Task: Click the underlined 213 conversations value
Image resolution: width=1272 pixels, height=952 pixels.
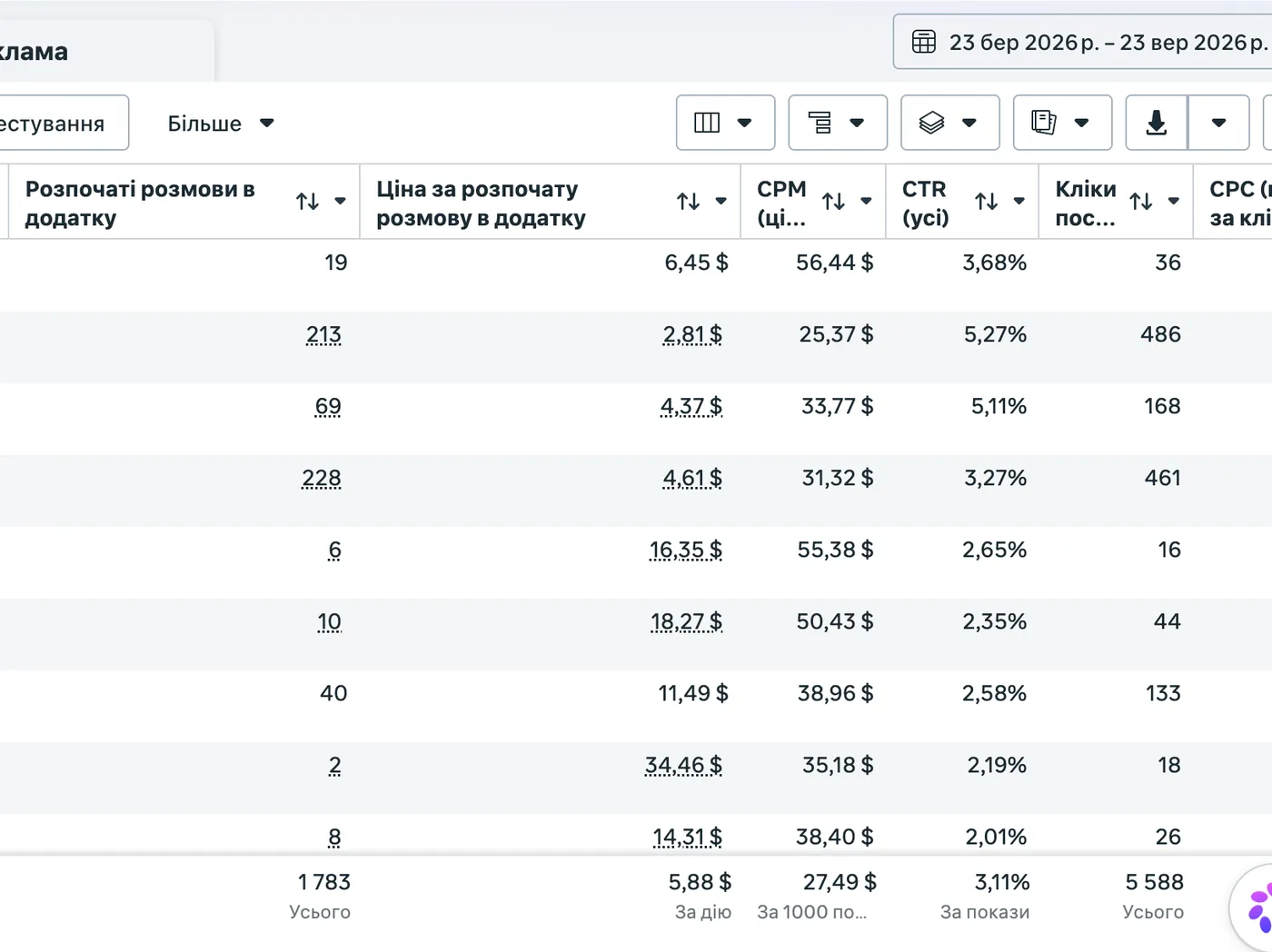Action: [323, 334]
